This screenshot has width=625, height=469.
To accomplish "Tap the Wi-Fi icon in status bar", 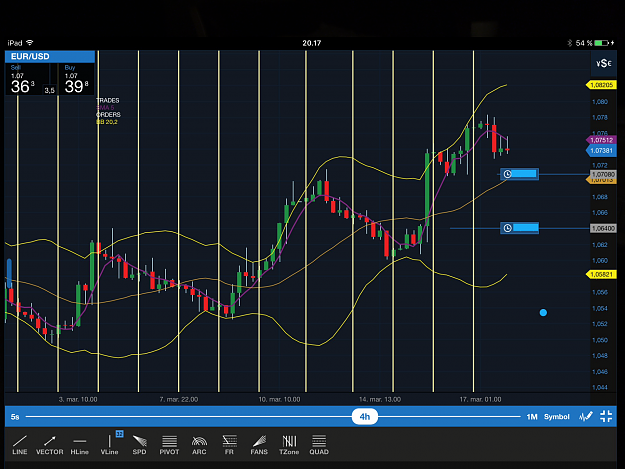I will point(30,43).
